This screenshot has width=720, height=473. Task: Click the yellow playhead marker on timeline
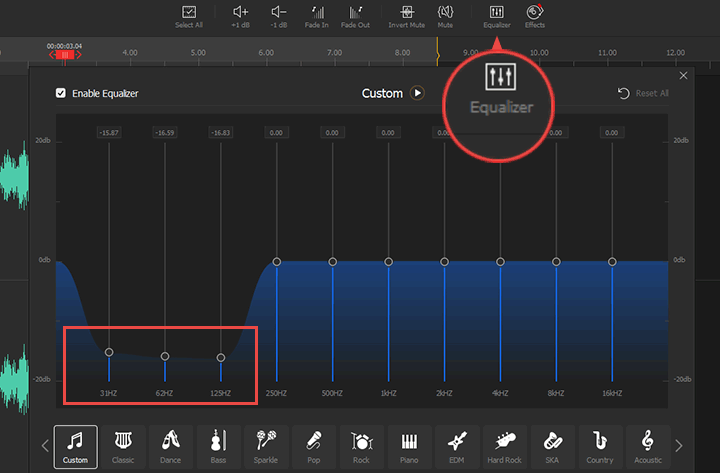[x=438, y=54]
